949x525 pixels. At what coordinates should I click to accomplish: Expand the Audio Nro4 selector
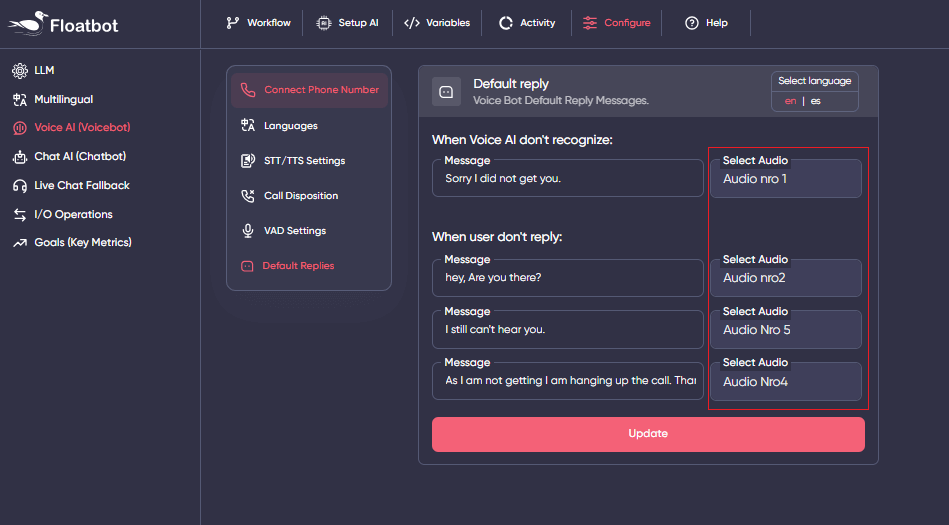pos(785,382)
